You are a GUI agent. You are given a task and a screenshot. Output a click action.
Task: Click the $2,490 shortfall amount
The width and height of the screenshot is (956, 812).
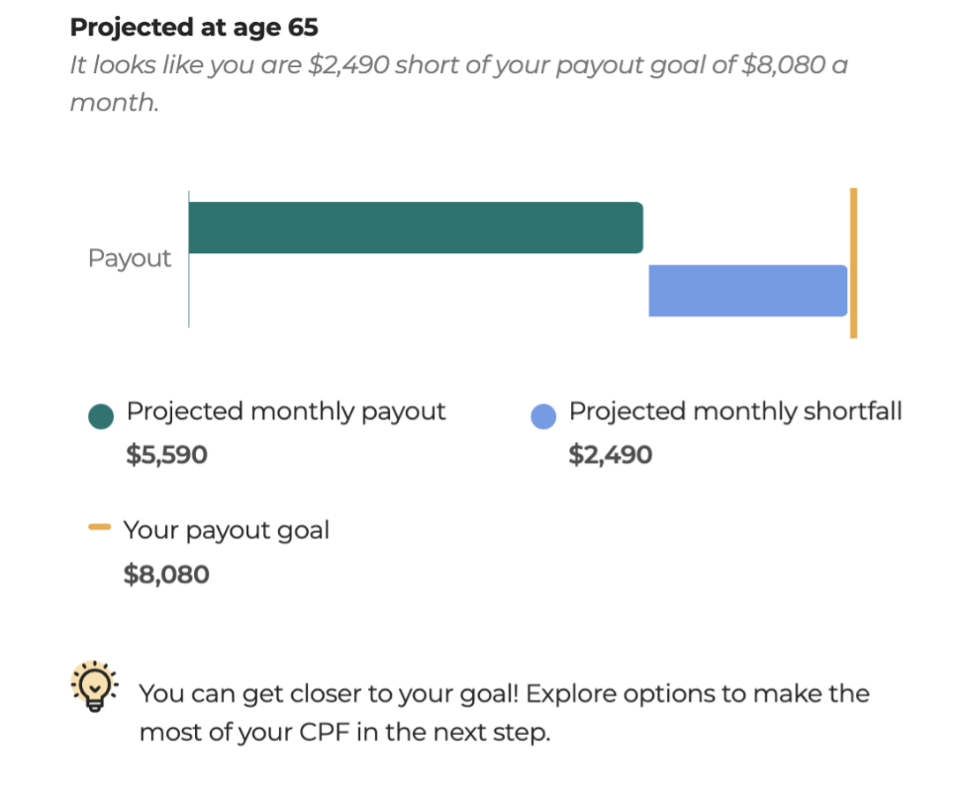click(x=610, y=455)
